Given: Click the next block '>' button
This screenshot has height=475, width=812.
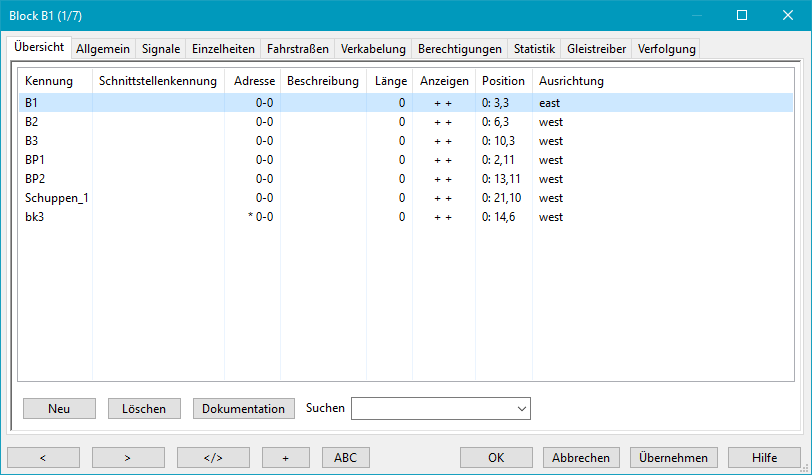Looking at the screenshot, I should (128, 458).
